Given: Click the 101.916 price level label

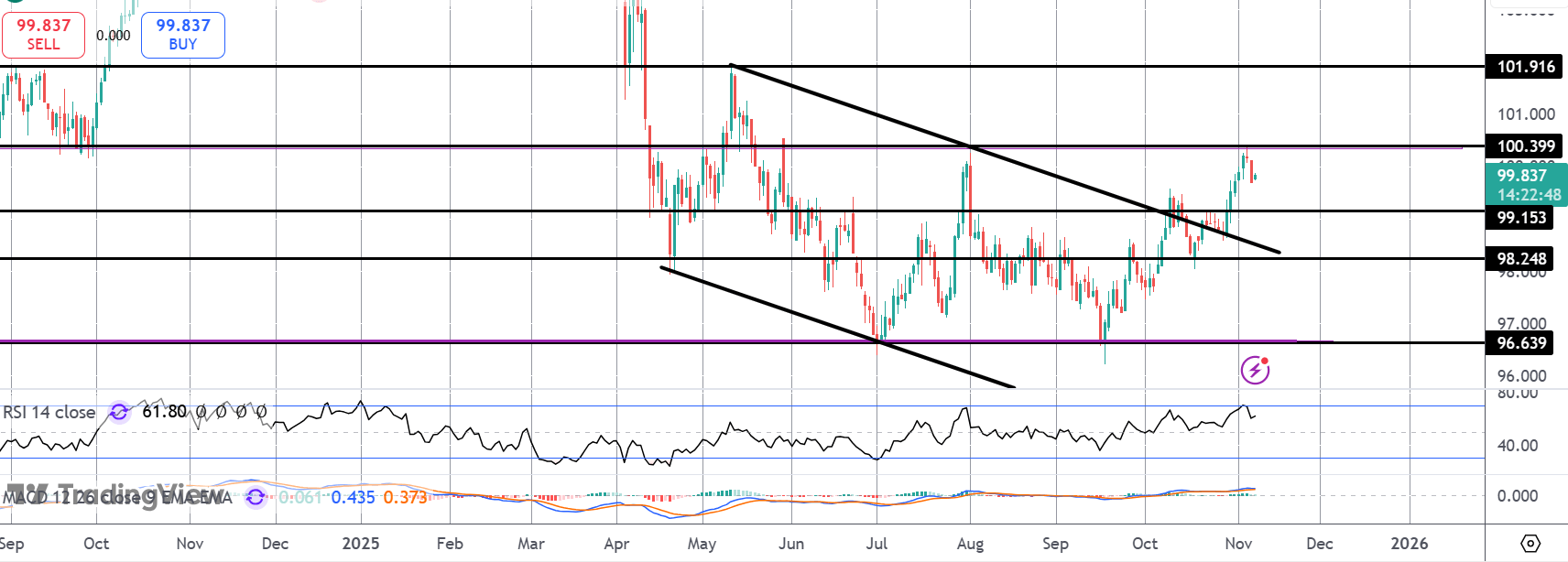Looking at the screenshot, I should tap(1525, 67).
